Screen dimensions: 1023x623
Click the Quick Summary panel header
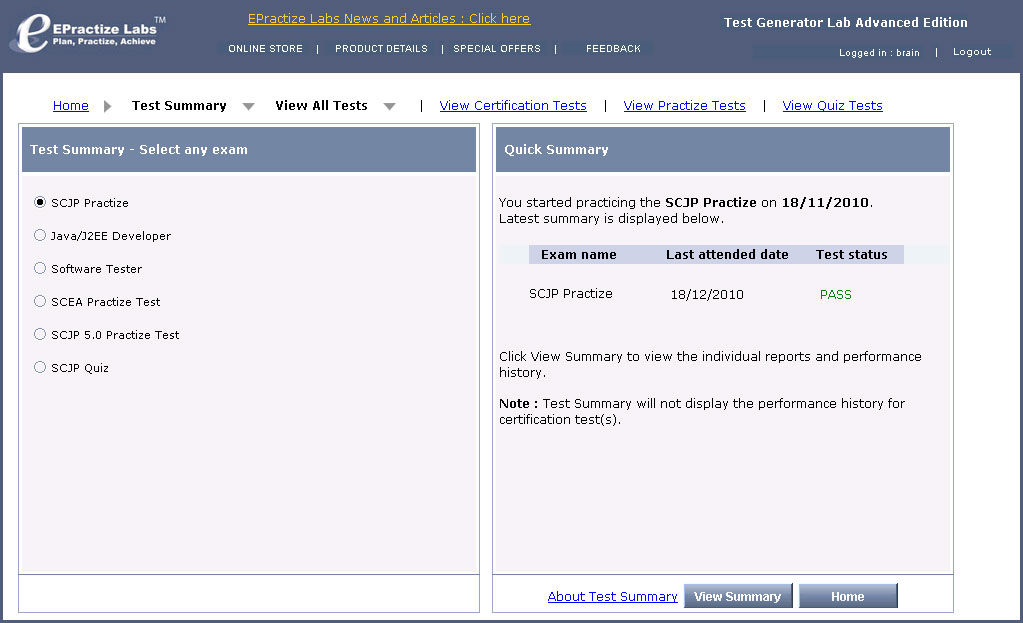pos(723,149)
